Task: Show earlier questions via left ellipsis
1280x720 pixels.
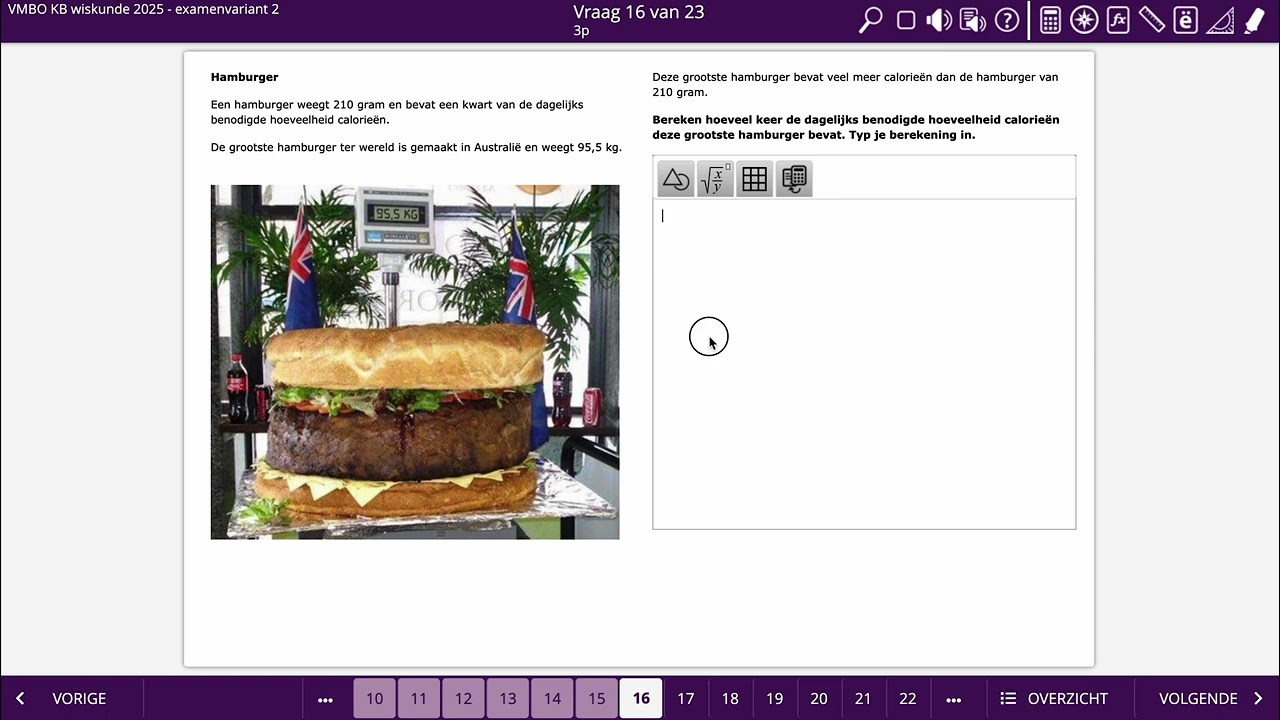Action: click(x=325, y=699)
